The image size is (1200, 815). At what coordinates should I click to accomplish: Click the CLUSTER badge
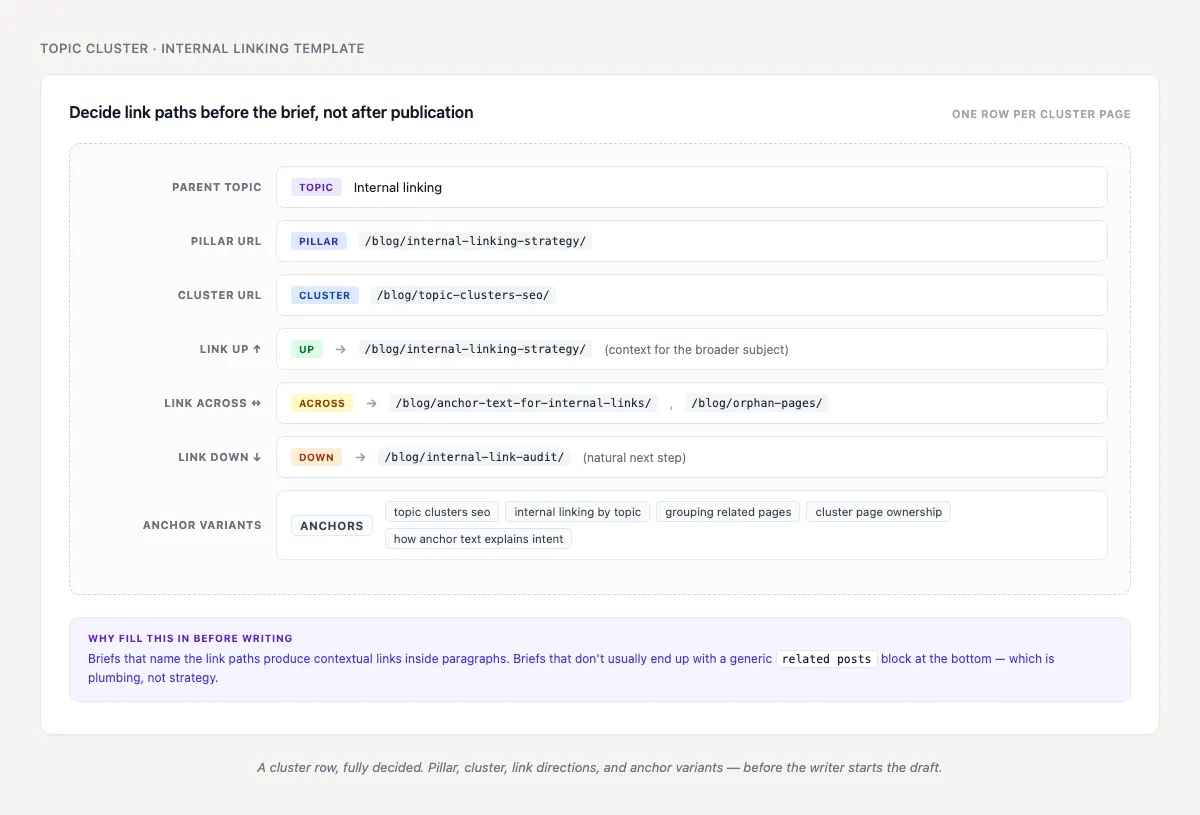(x=325, y=295)
